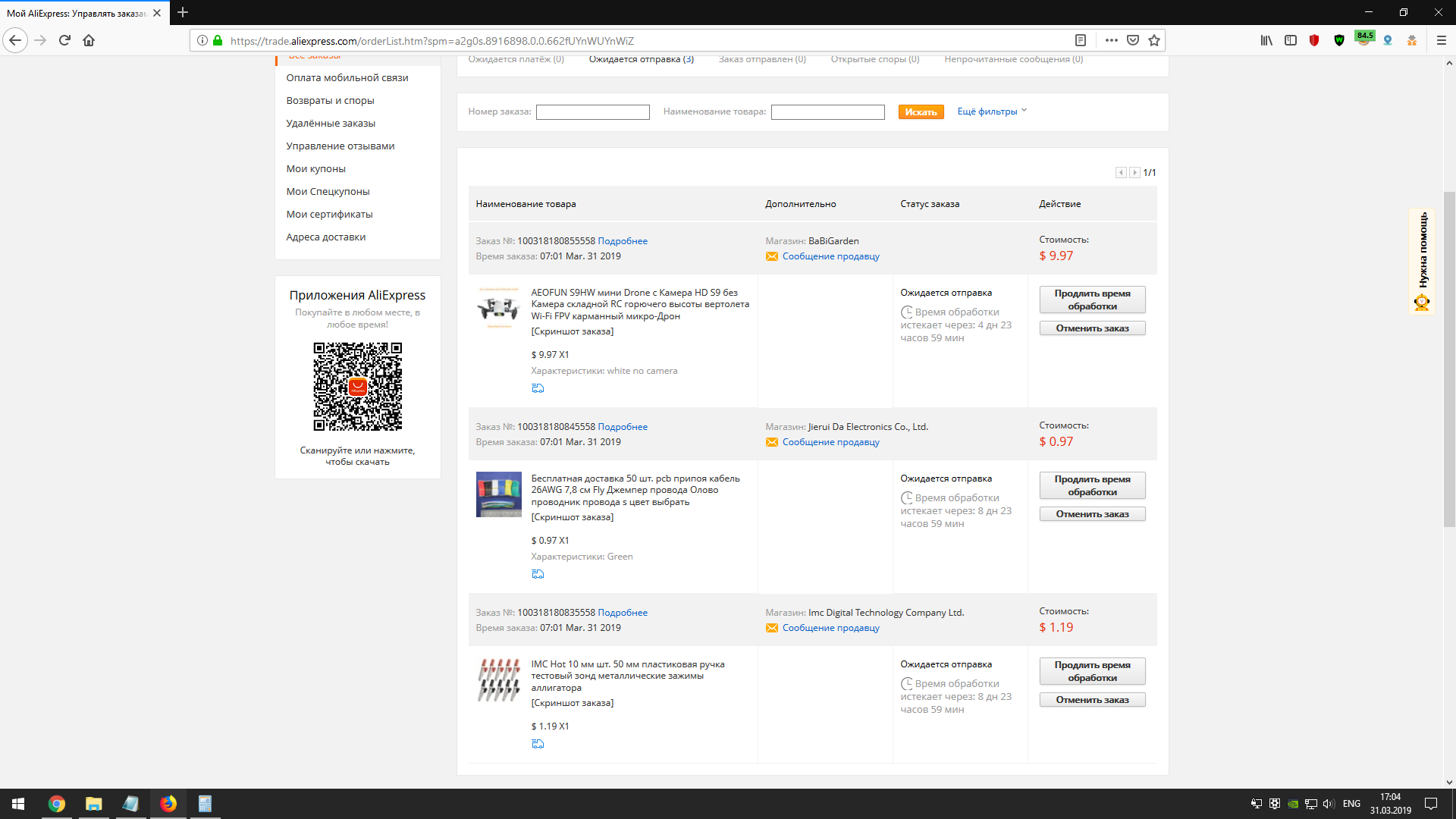Open the Windows Start menu

[18, 804]
